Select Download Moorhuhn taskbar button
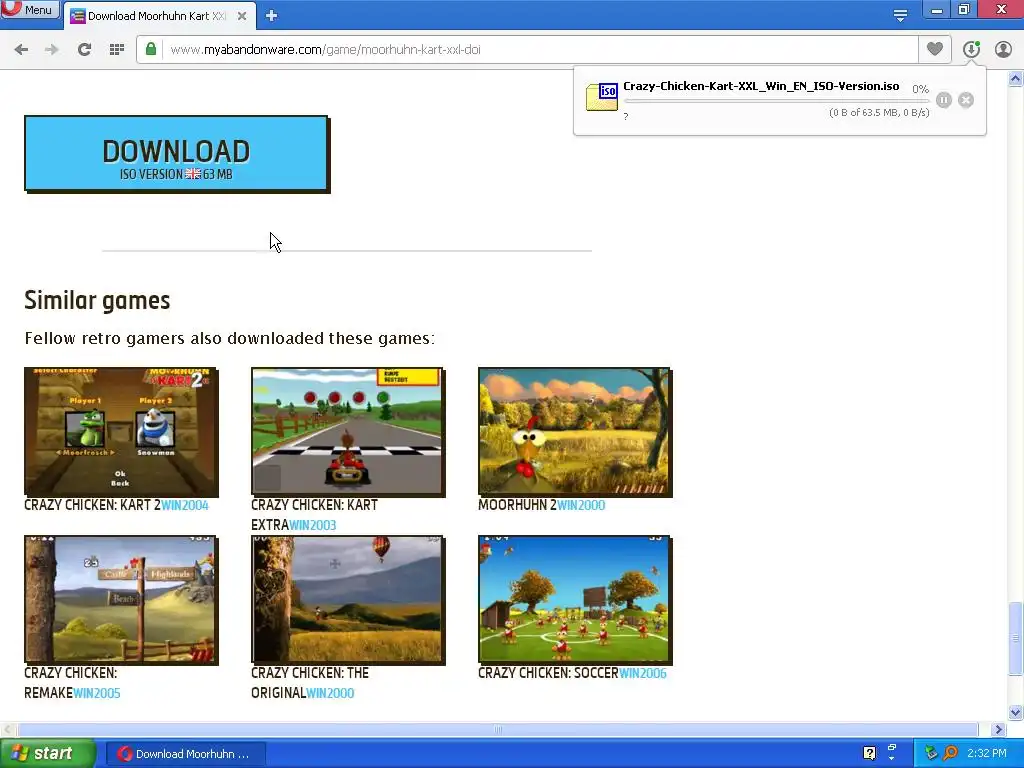This screenshot has width=1024, height=768. 185,754
